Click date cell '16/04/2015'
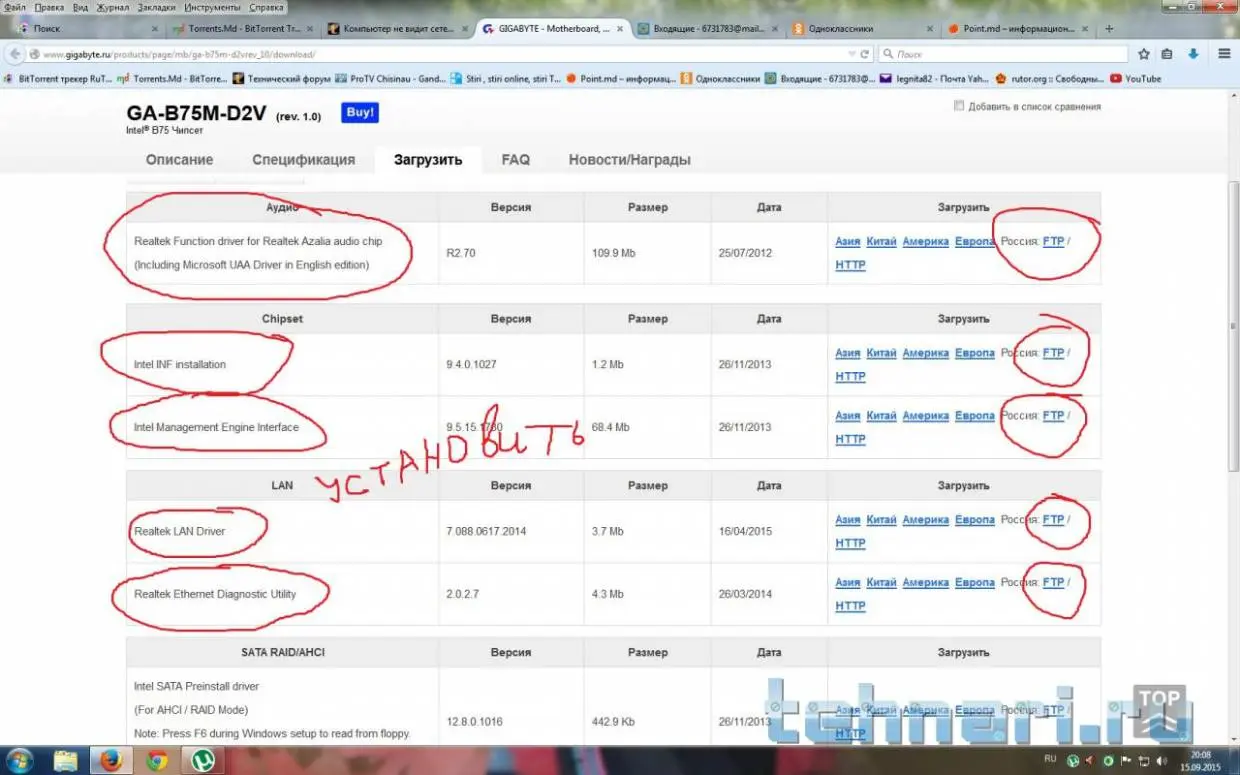 pos(744,531)
